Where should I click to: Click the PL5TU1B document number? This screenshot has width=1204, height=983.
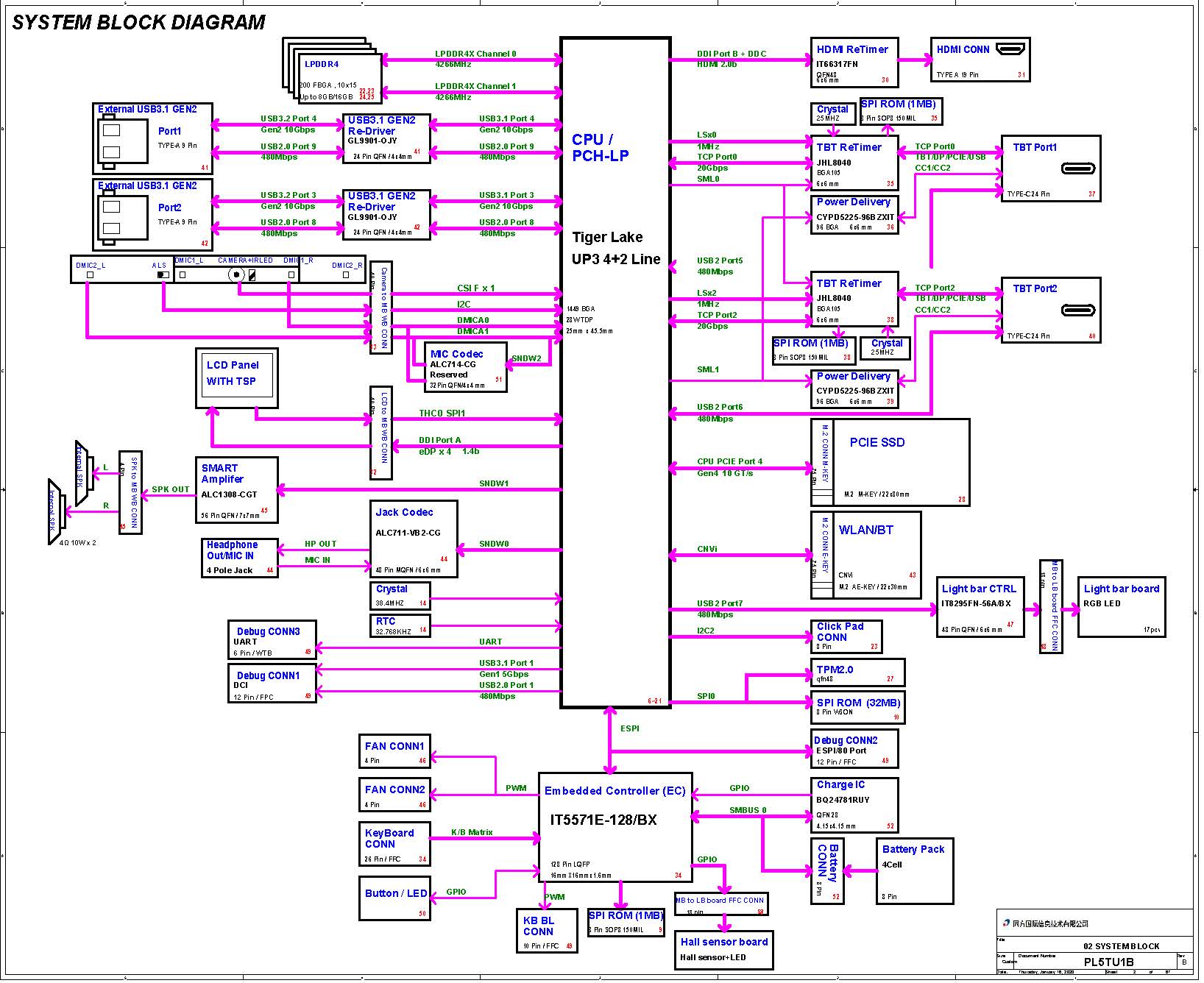click(x=1108, y=962)
